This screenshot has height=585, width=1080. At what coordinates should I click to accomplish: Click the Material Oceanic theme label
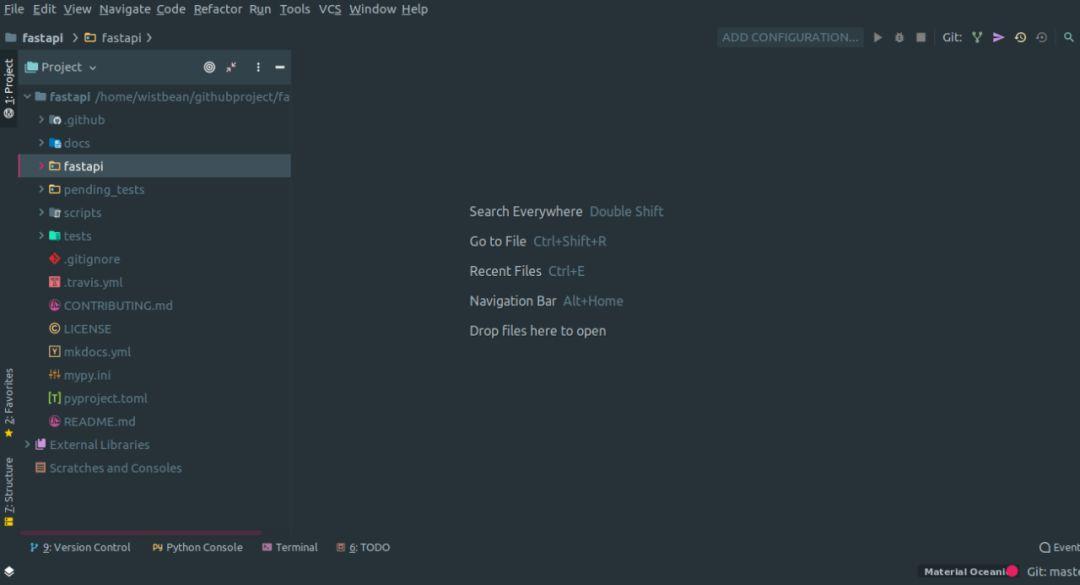click(x=964, y=571)
